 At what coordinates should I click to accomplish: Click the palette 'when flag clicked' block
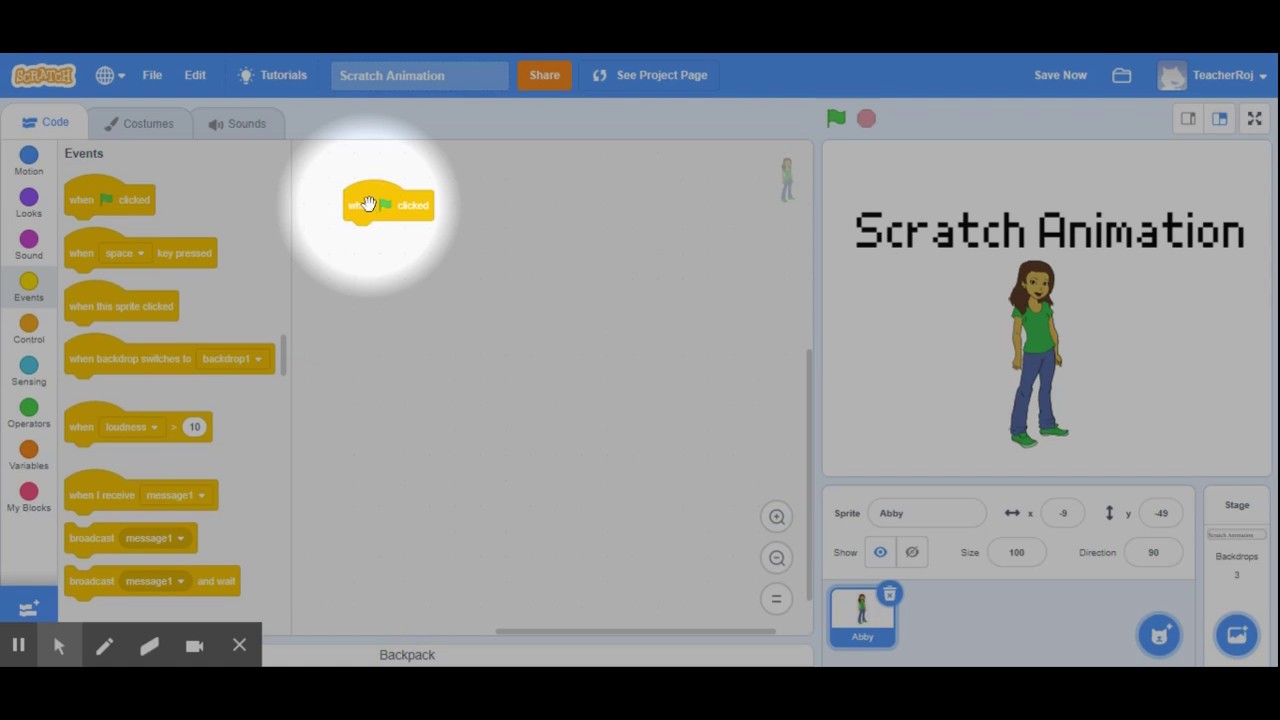pyautogui.click(x=110, y=198)
